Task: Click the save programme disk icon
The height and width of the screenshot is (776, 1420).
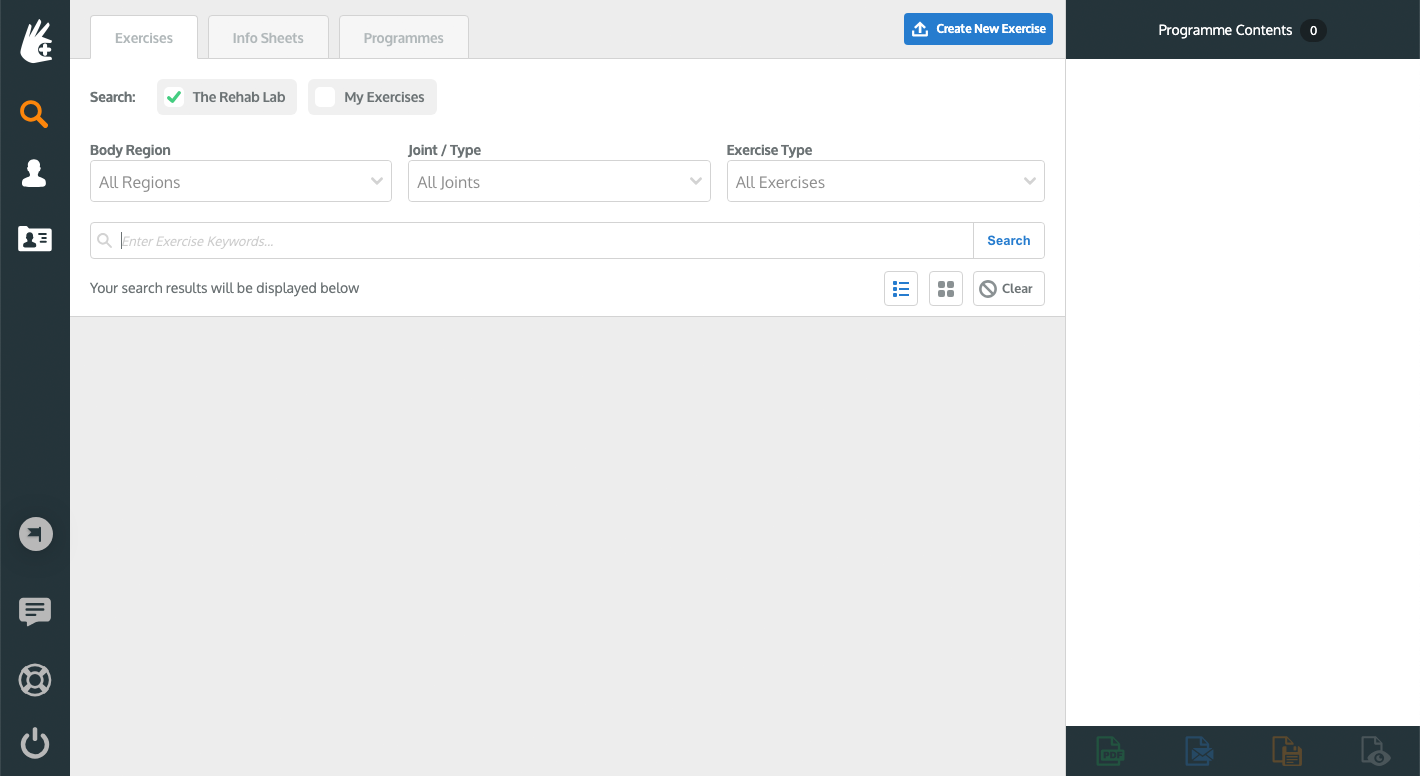Action: 1286,751
